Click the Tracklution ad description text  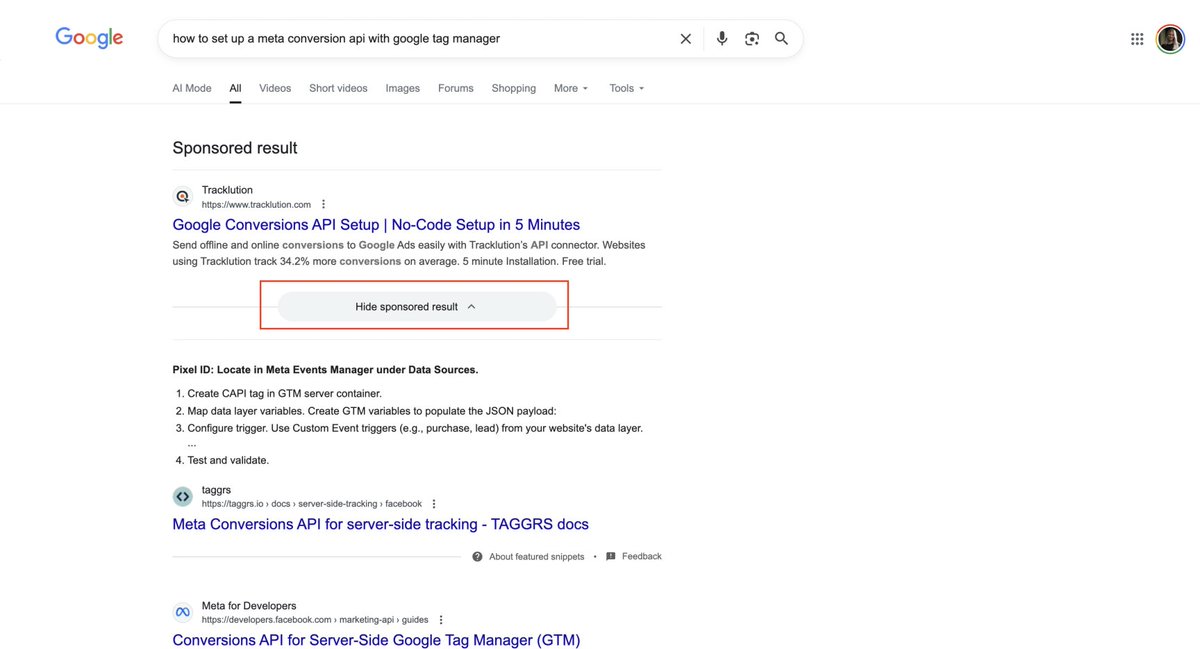coord(409,253)
